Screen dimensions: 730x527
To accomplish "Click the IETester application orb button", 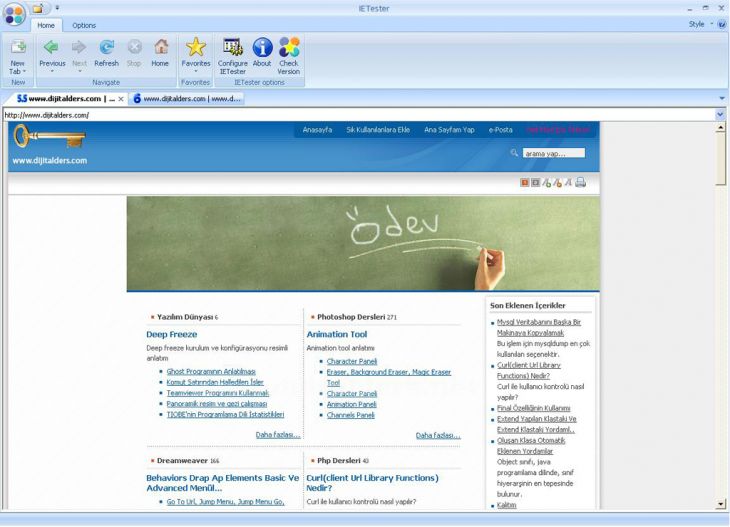I will pyautogui.click(x=14, y=13).
